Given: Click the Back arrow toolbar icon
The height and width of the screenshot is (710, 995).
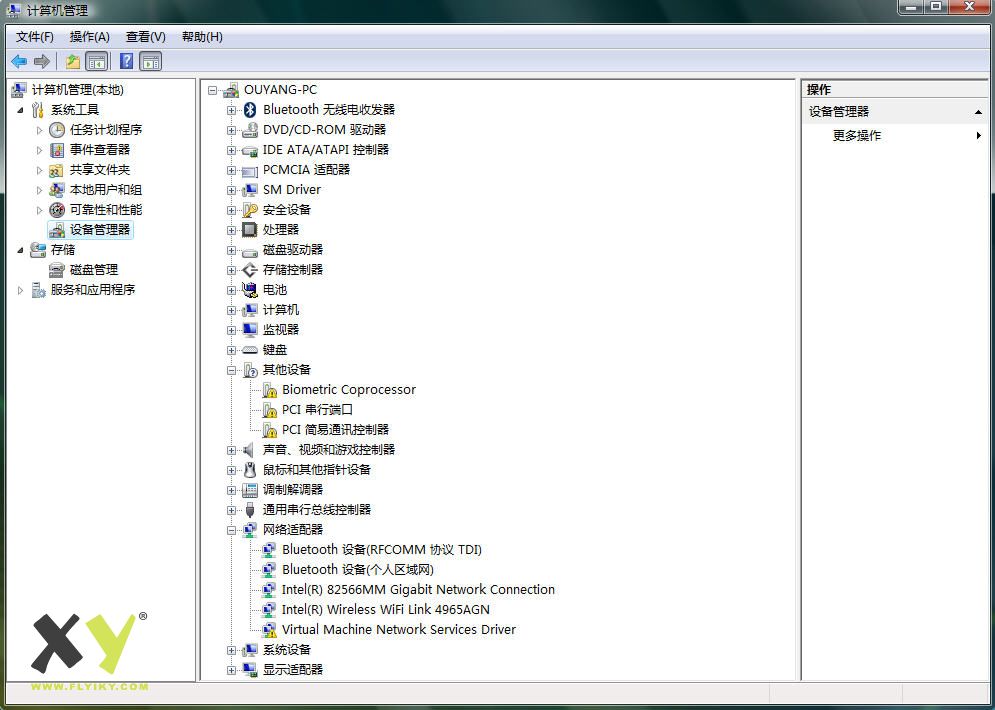Looking at the screenshot, I should click(x=19, y=62).
